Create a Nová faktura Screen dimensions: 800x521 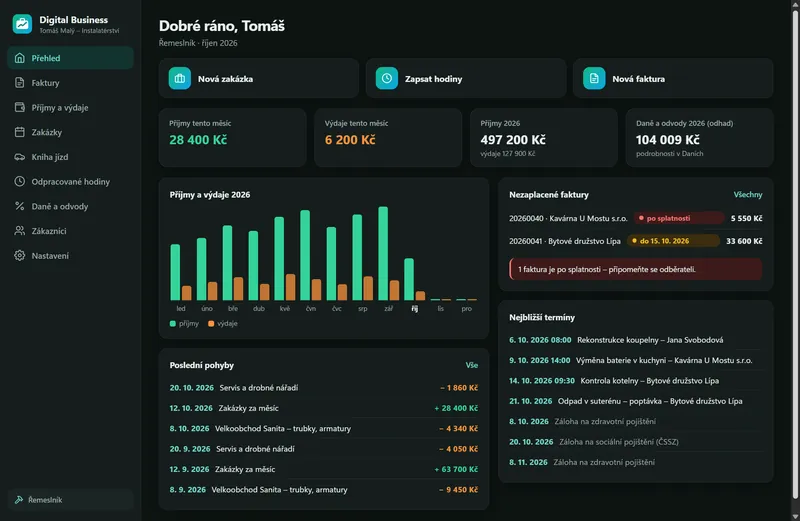pos(673,79)
